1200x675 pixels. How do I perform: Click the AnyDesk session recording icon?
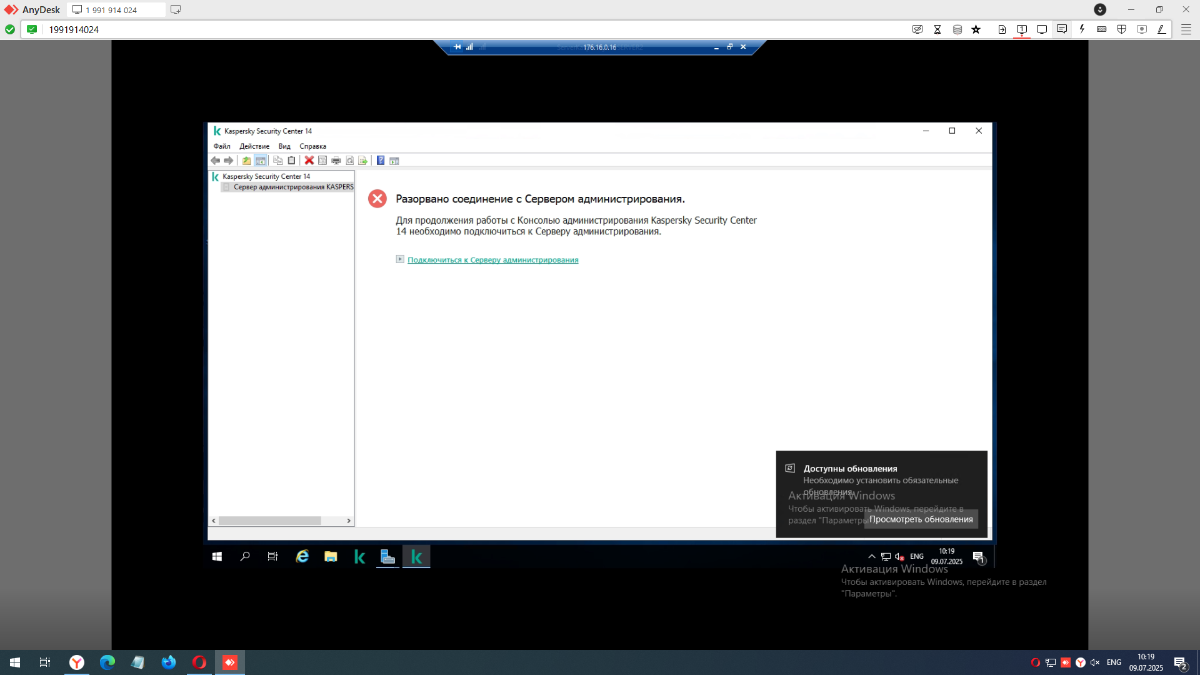(x=1142, y=30)
